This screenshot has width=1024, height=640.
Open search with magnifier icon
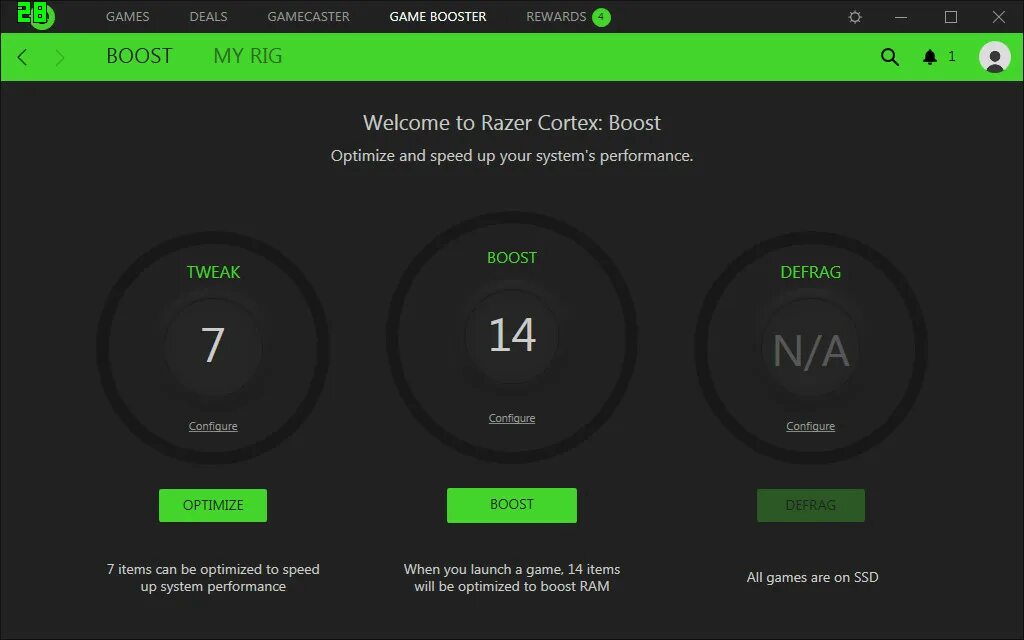(x=889, y=57)
